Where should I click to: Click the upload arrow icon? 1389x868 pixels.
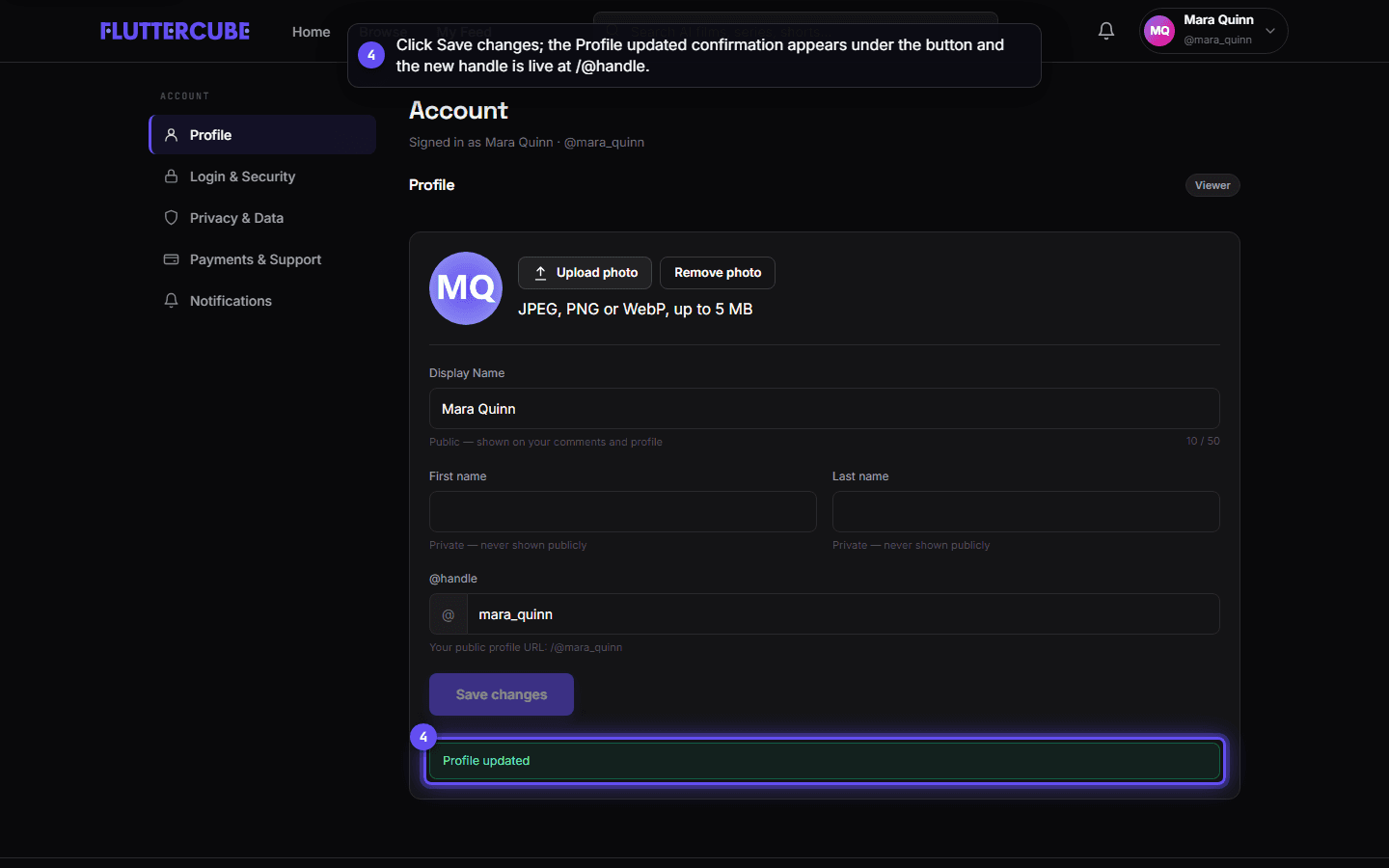pos(540,273)
